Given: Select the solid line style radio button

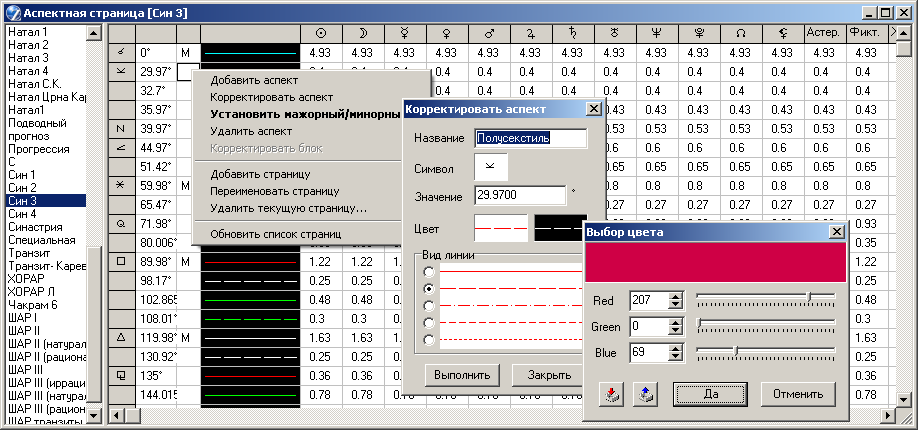Looking at the screenshot, I should (430, 271).
